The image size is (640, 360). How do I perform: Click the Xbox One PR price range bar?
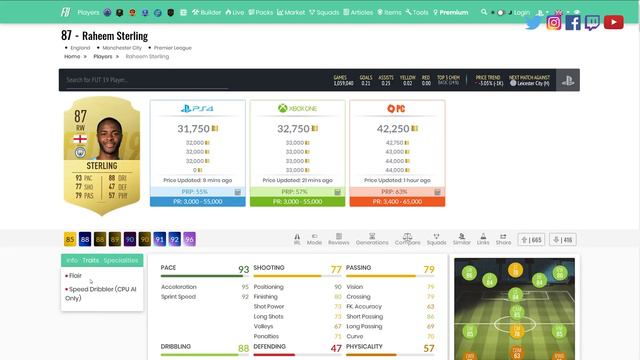(298, 202)
